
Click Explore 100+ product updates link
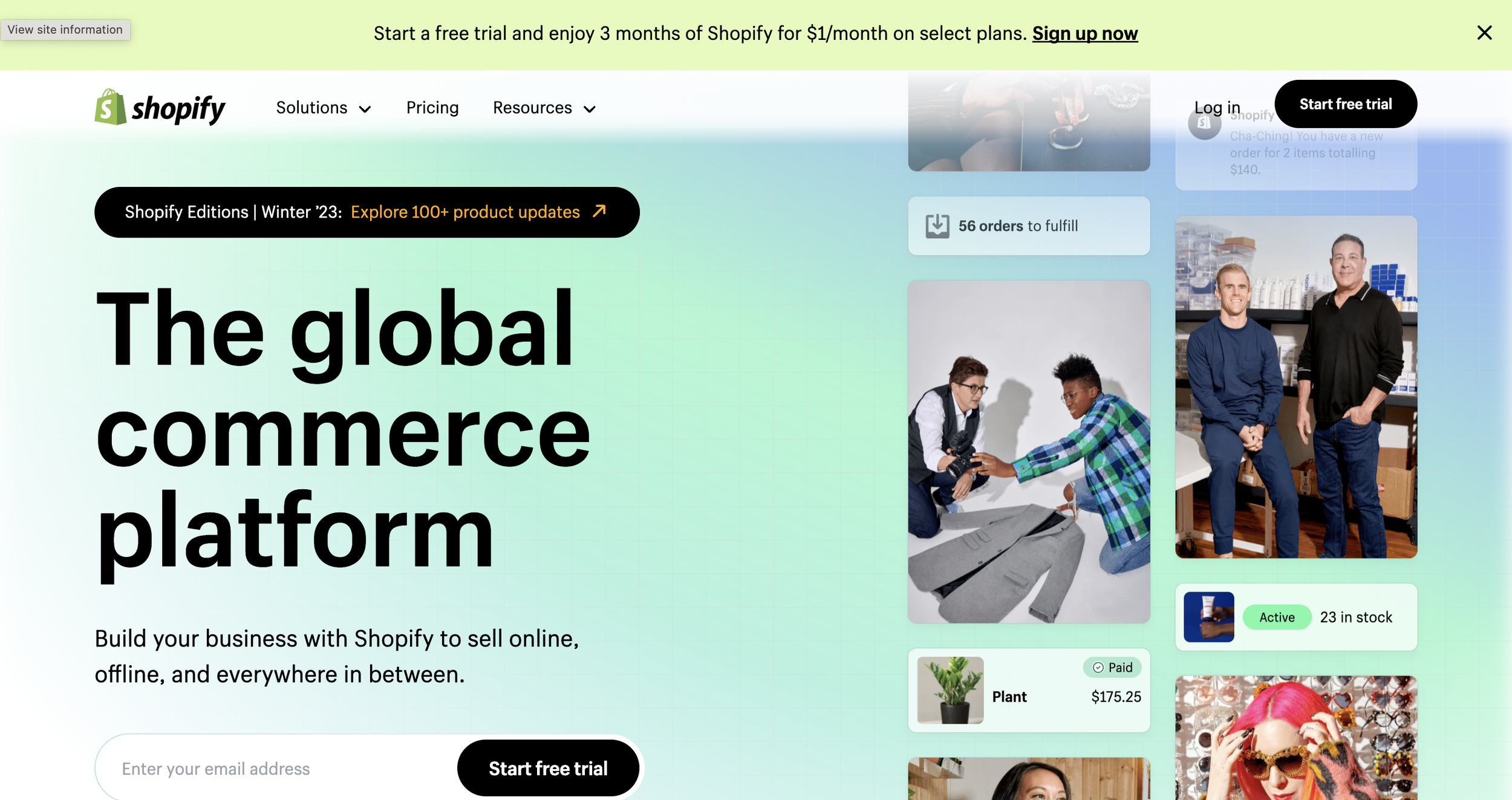coord(465,212)
